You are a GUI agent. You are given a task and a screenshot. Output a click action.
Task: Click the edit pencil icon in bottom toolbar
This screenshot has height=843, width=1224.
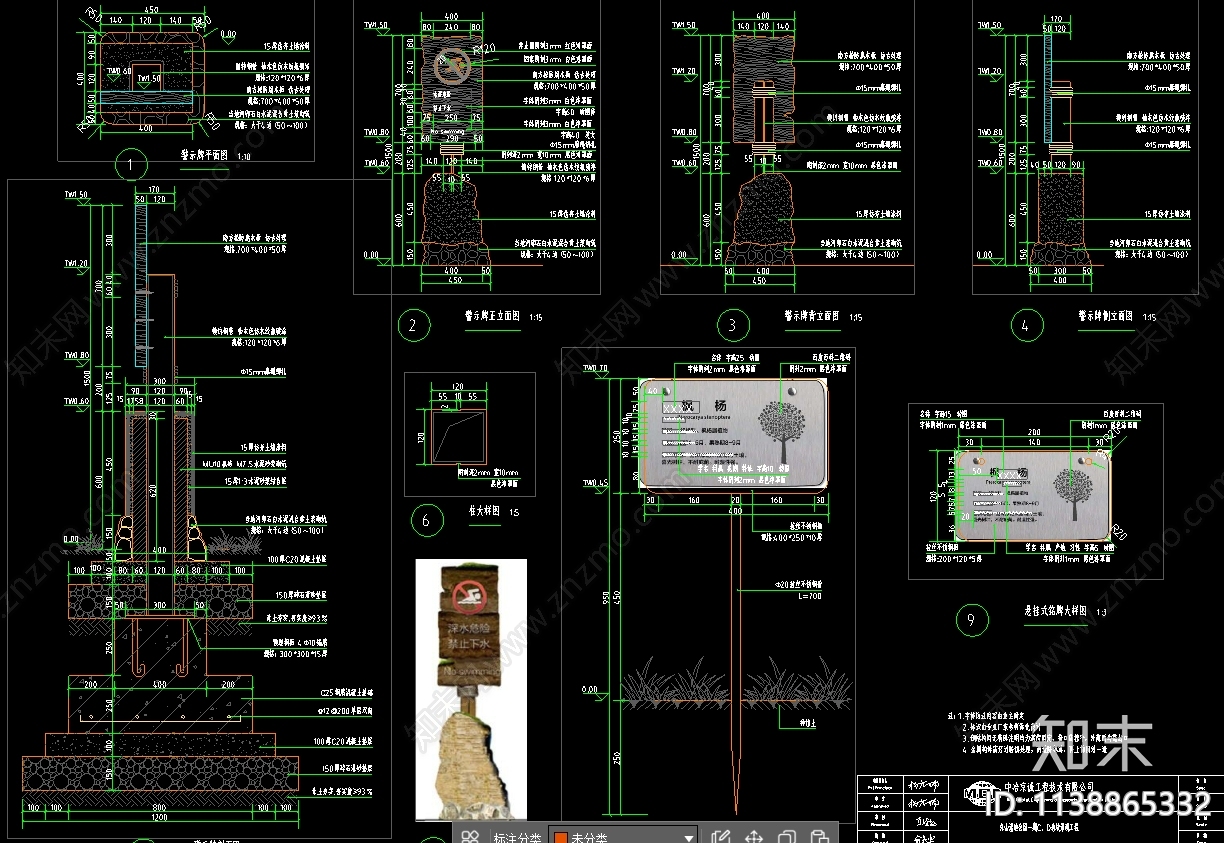(719, 837)
